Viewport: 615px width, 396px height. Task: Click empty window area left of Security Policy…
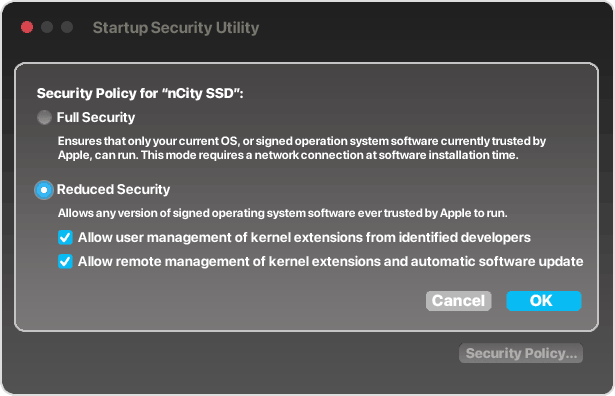tap(235, 353)
